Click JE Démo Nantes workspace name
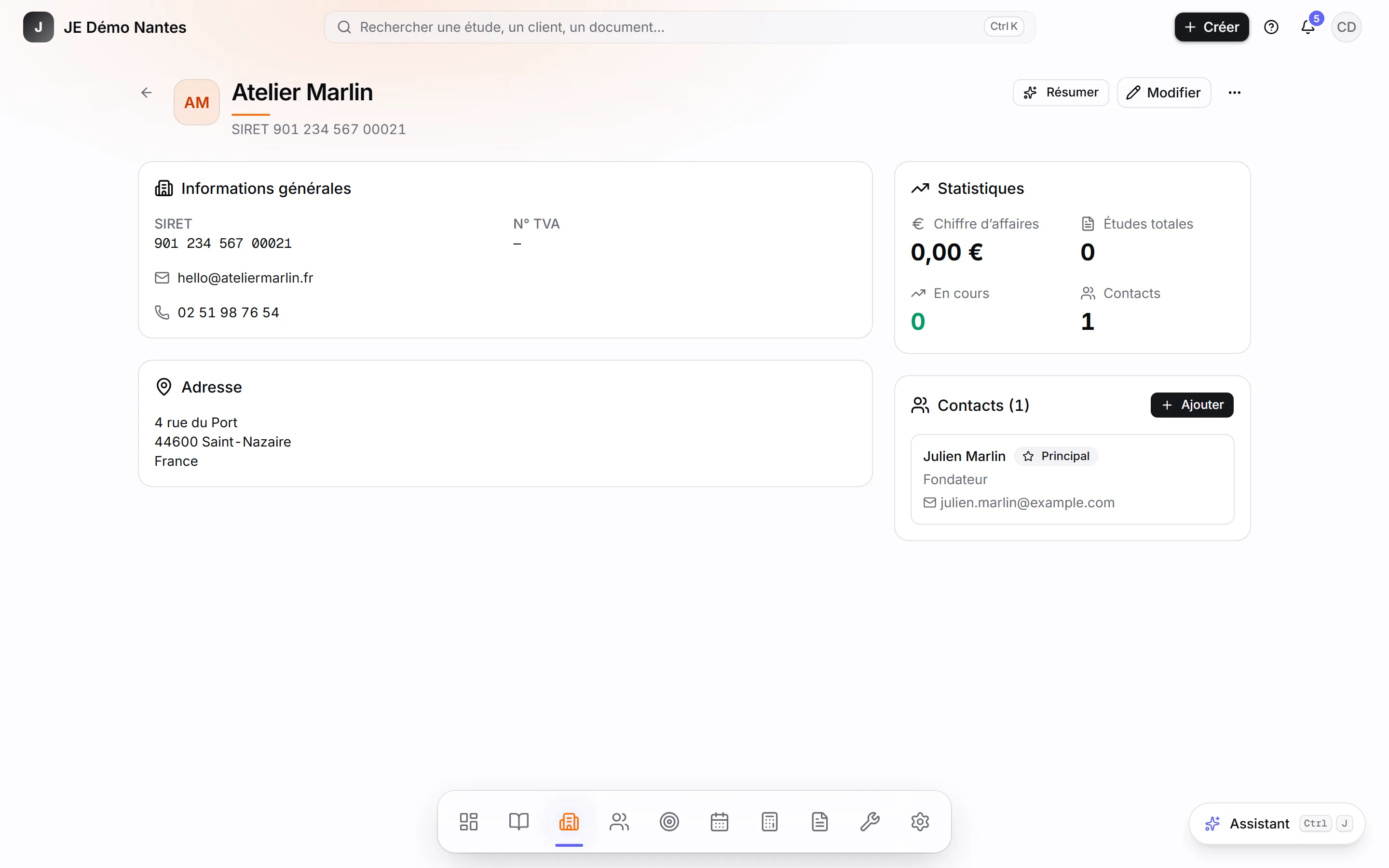Screen dimensions: 1389x868 [x=125, y=27]
